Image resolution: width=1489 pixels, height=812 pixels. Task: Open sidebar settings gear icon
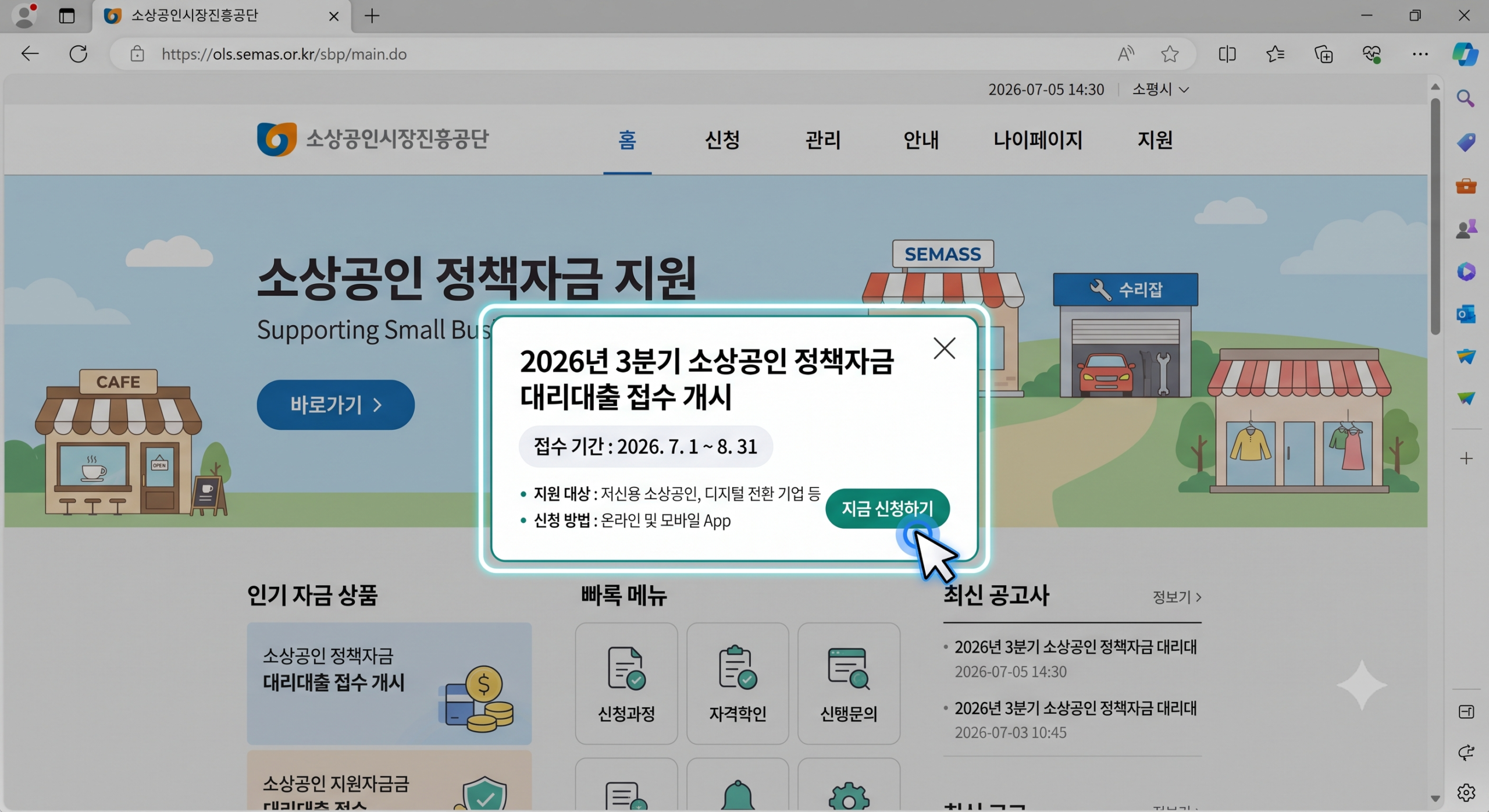click(1466, 792)
